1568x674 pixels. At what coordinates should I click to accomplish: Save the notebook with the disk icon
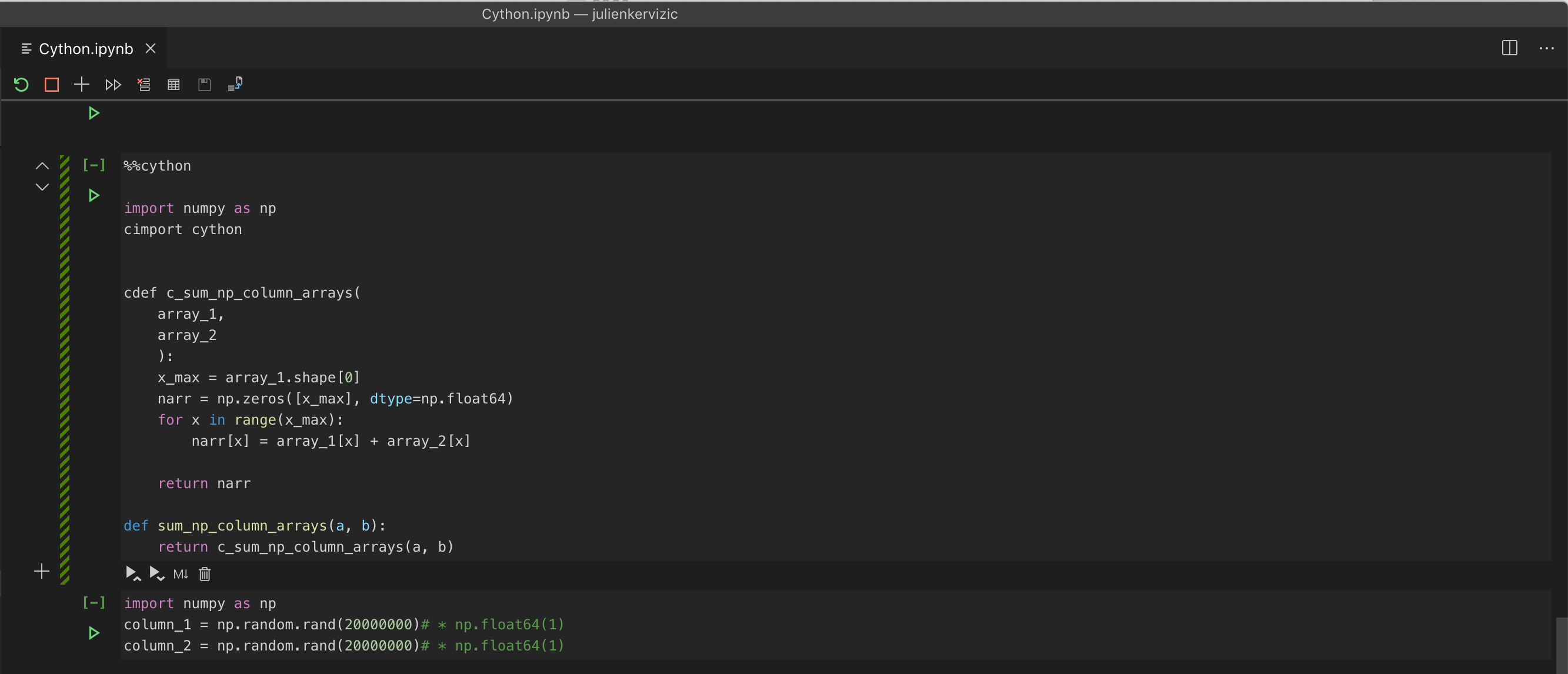(x=205, y=85)
